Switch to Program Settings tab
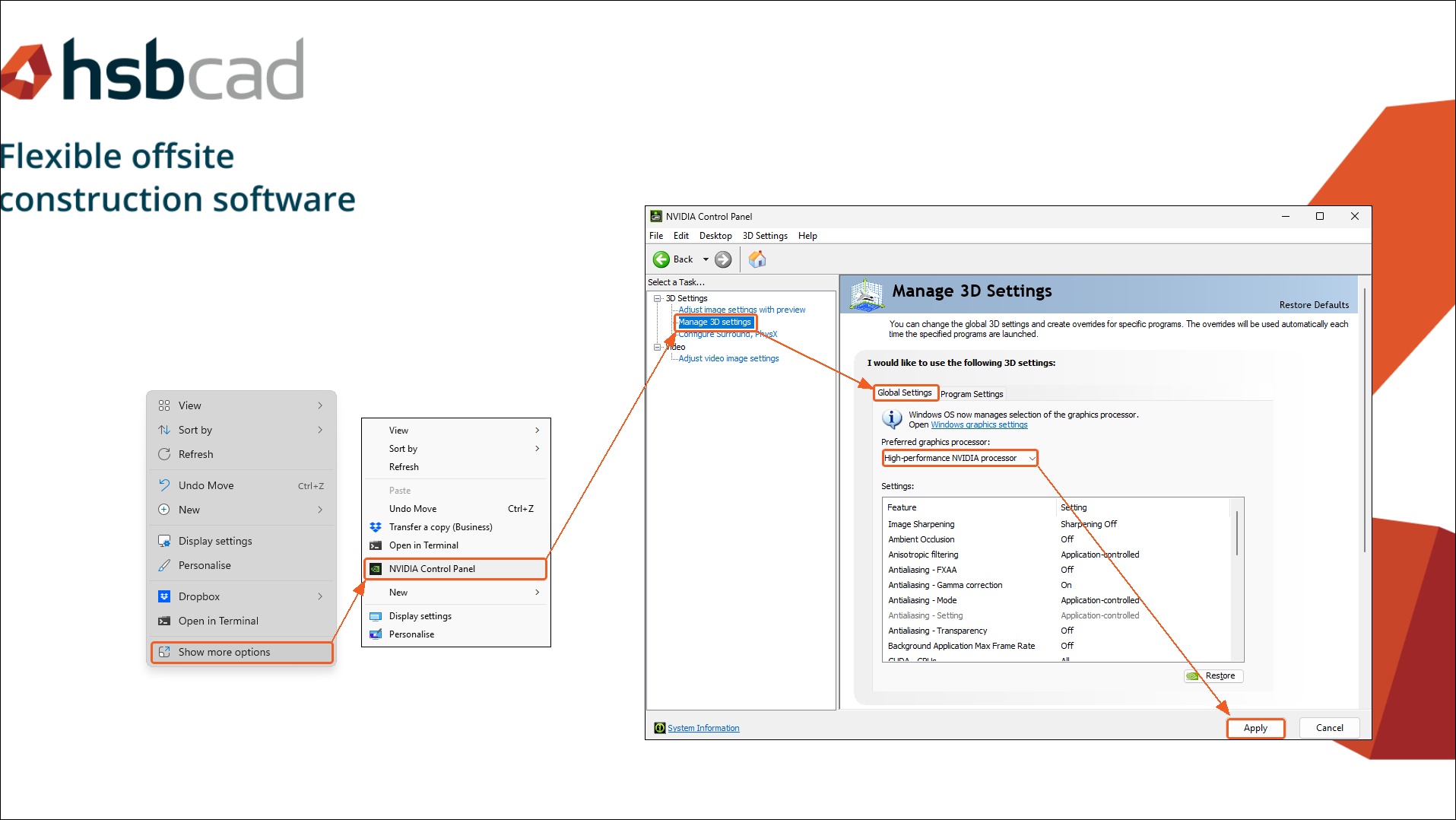 click(972, 394)
